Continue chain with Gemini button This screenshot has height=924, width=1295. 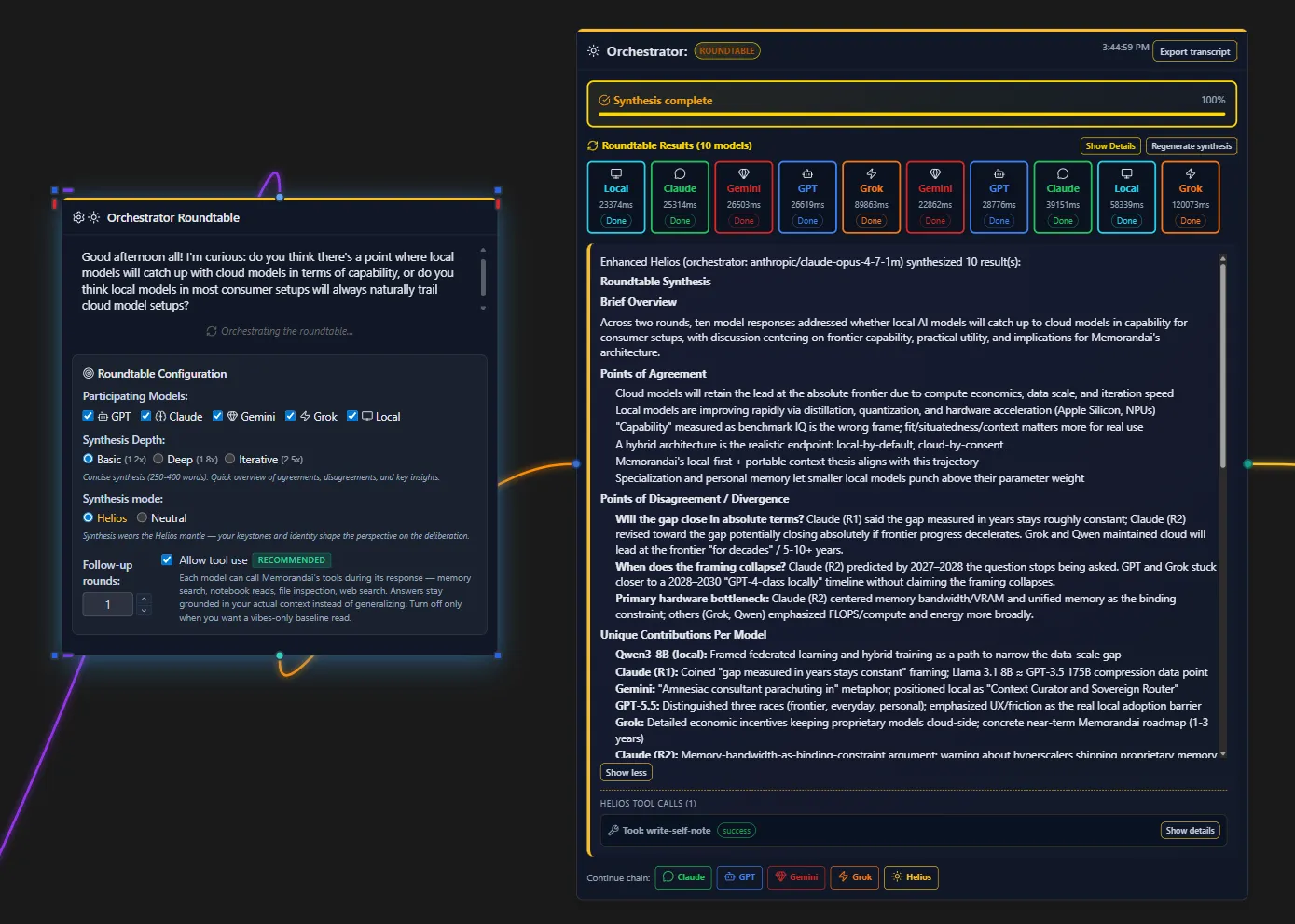[796, 876]
